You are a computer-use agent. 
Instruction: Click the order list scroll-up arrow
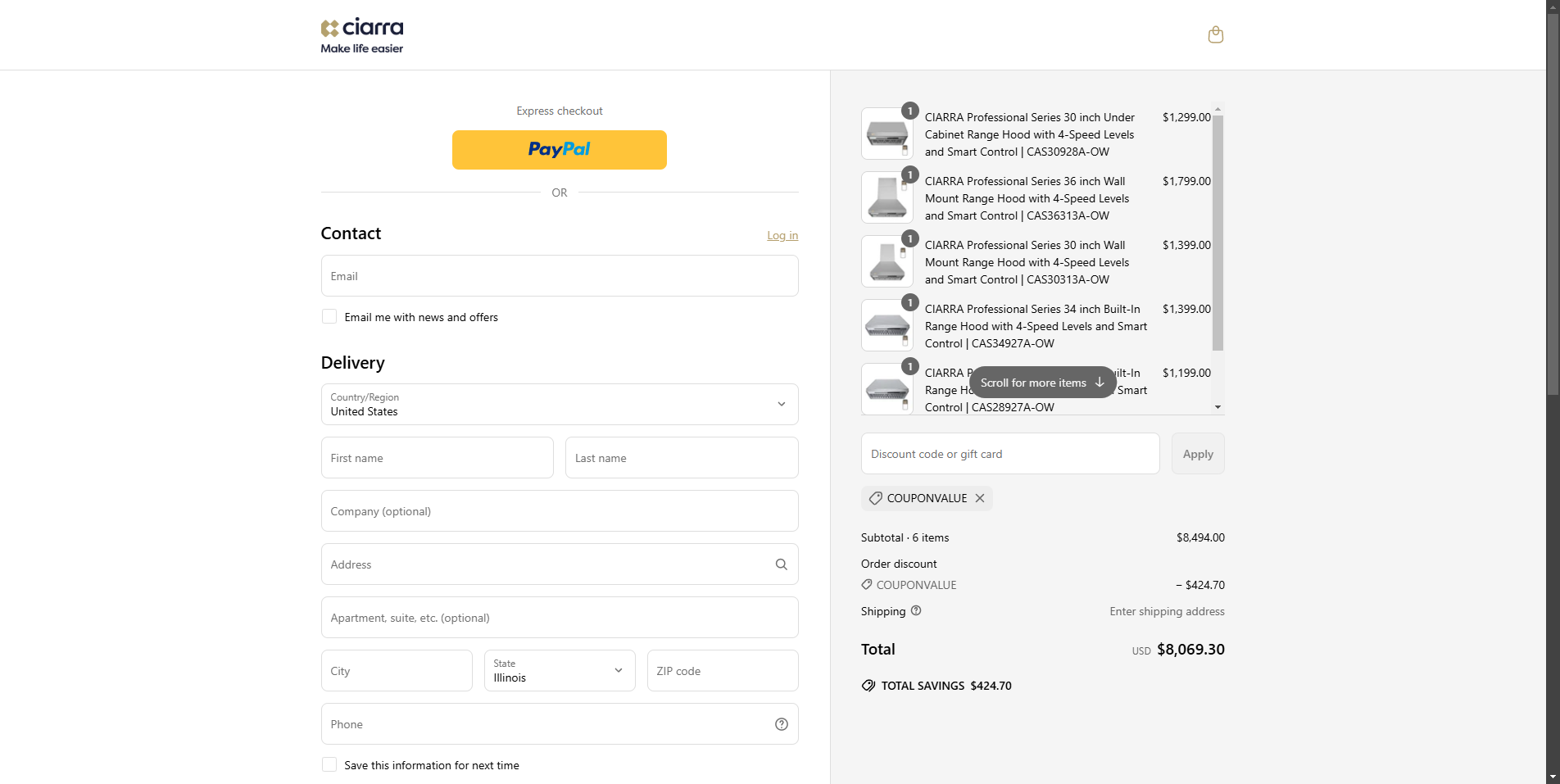1218,109
